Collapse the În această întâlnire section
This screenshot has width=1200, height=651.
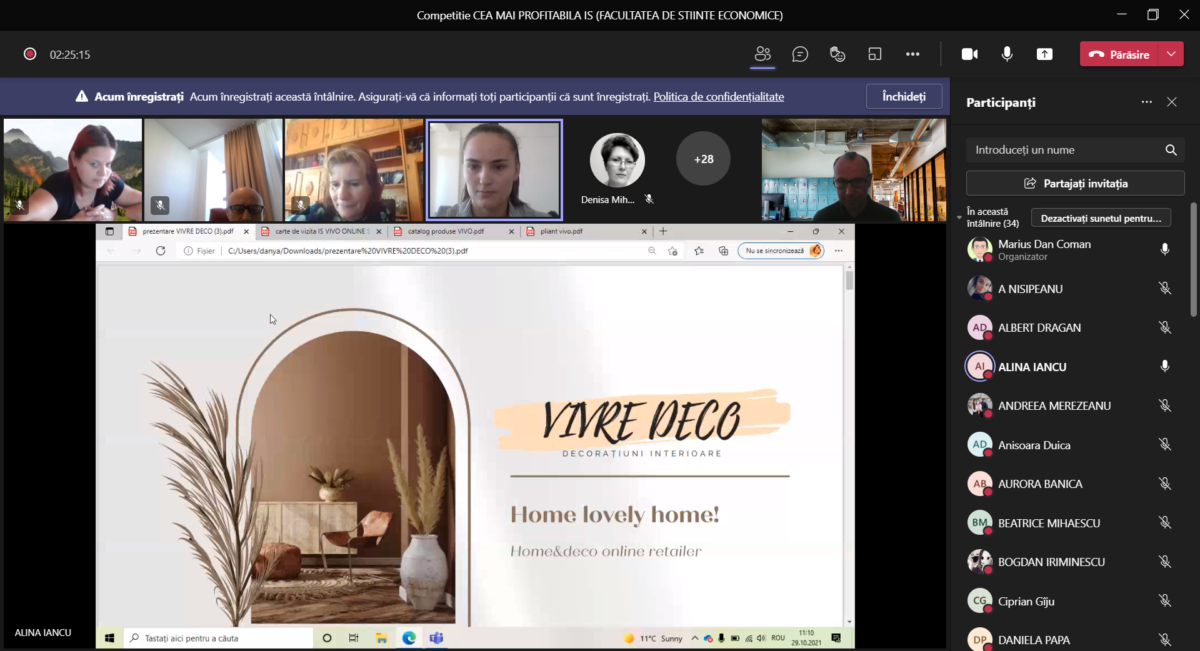click(x=959, y=216)
